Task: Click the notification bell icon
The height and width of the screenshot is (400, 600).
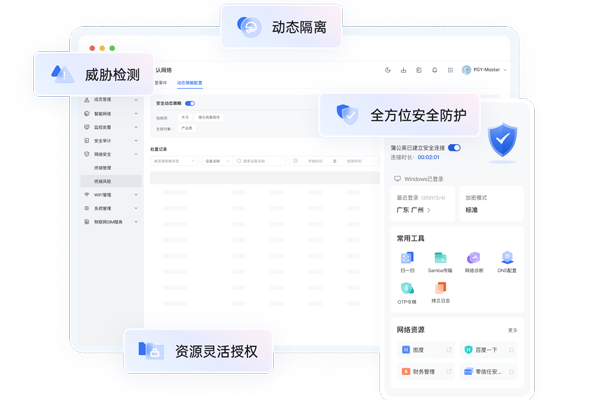Action: point(434,70)
